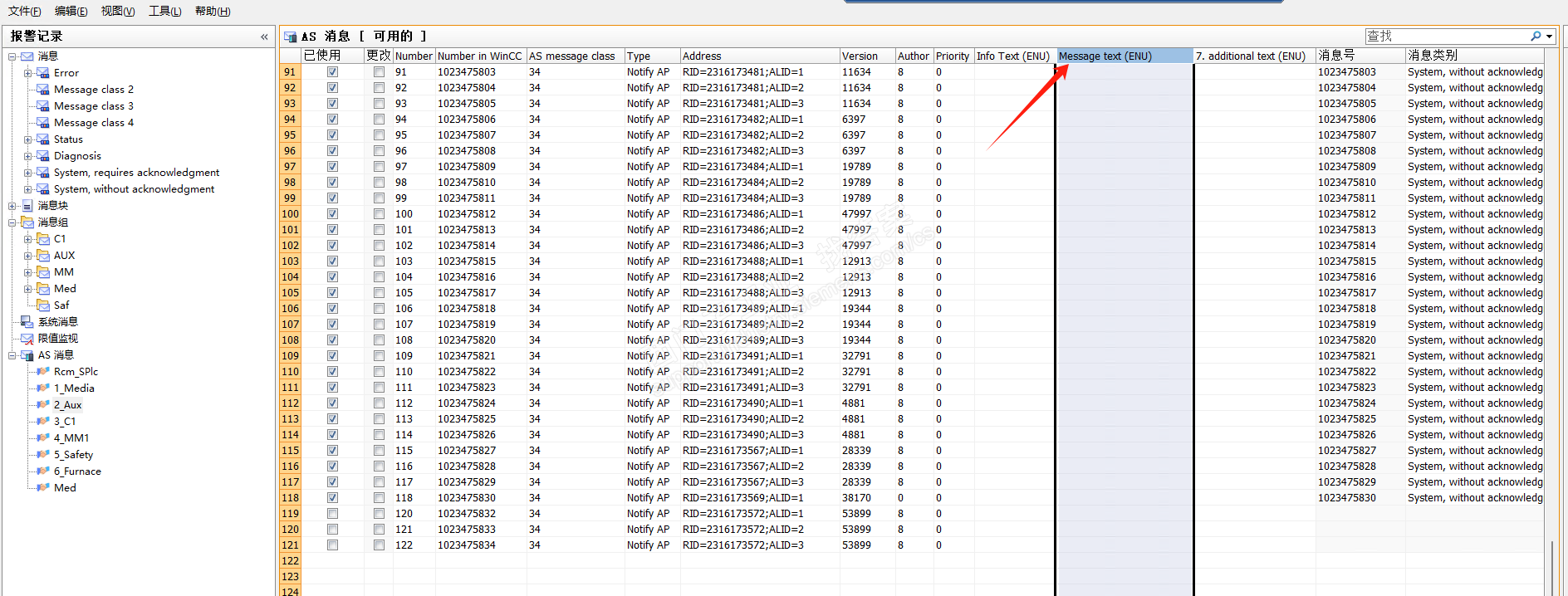Click the AS message class column header
The height and width of the screenshot is (596, 1568).
576,56
